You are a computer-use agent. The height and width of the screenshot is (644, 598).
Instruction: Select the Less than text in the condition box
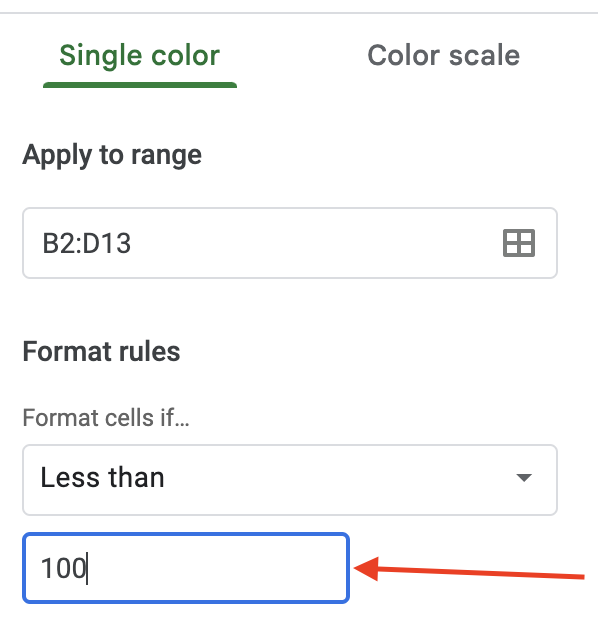tap(102, 478)
